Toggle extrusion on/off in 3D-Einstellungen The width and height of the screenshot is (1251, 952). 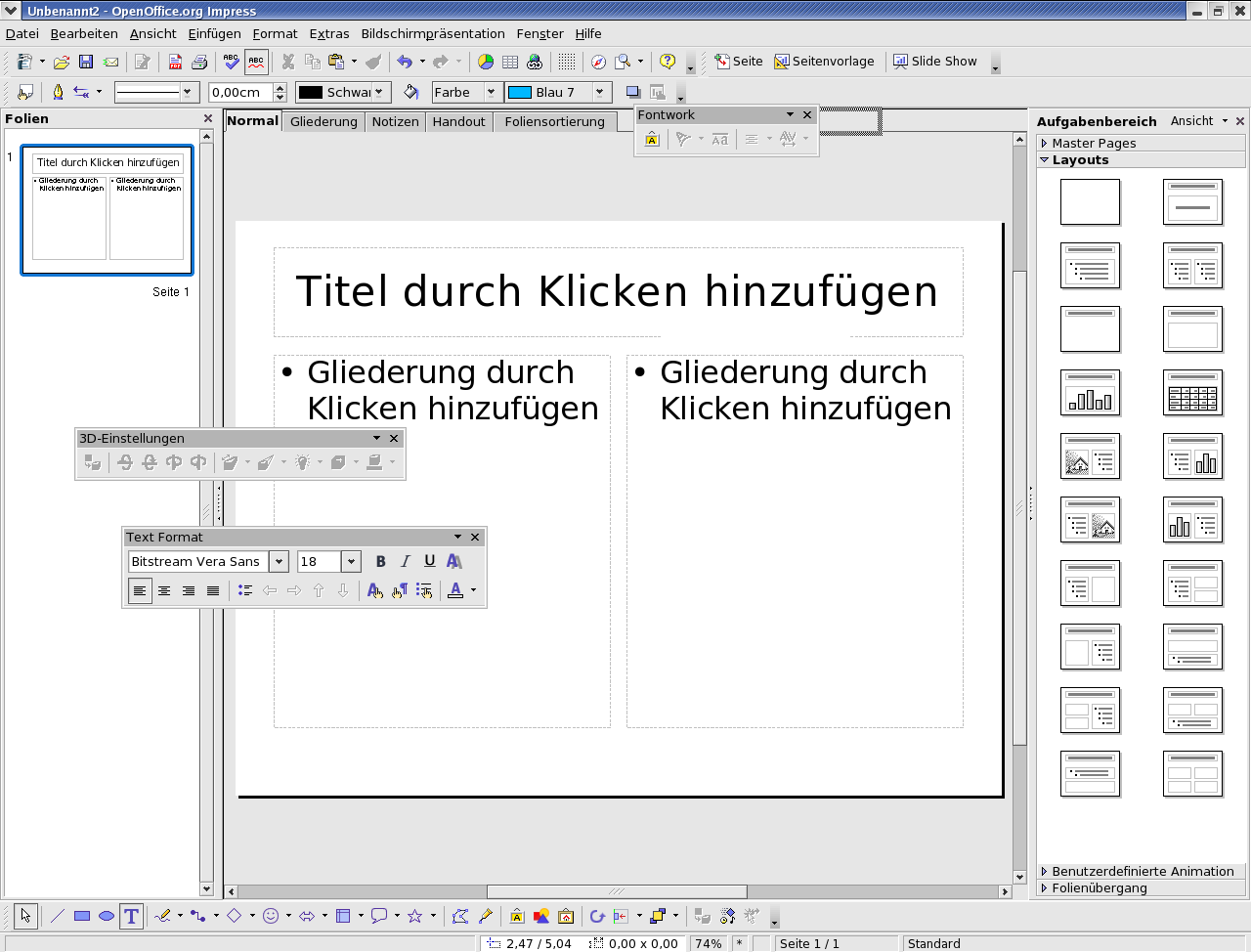(x=93, y=462)
